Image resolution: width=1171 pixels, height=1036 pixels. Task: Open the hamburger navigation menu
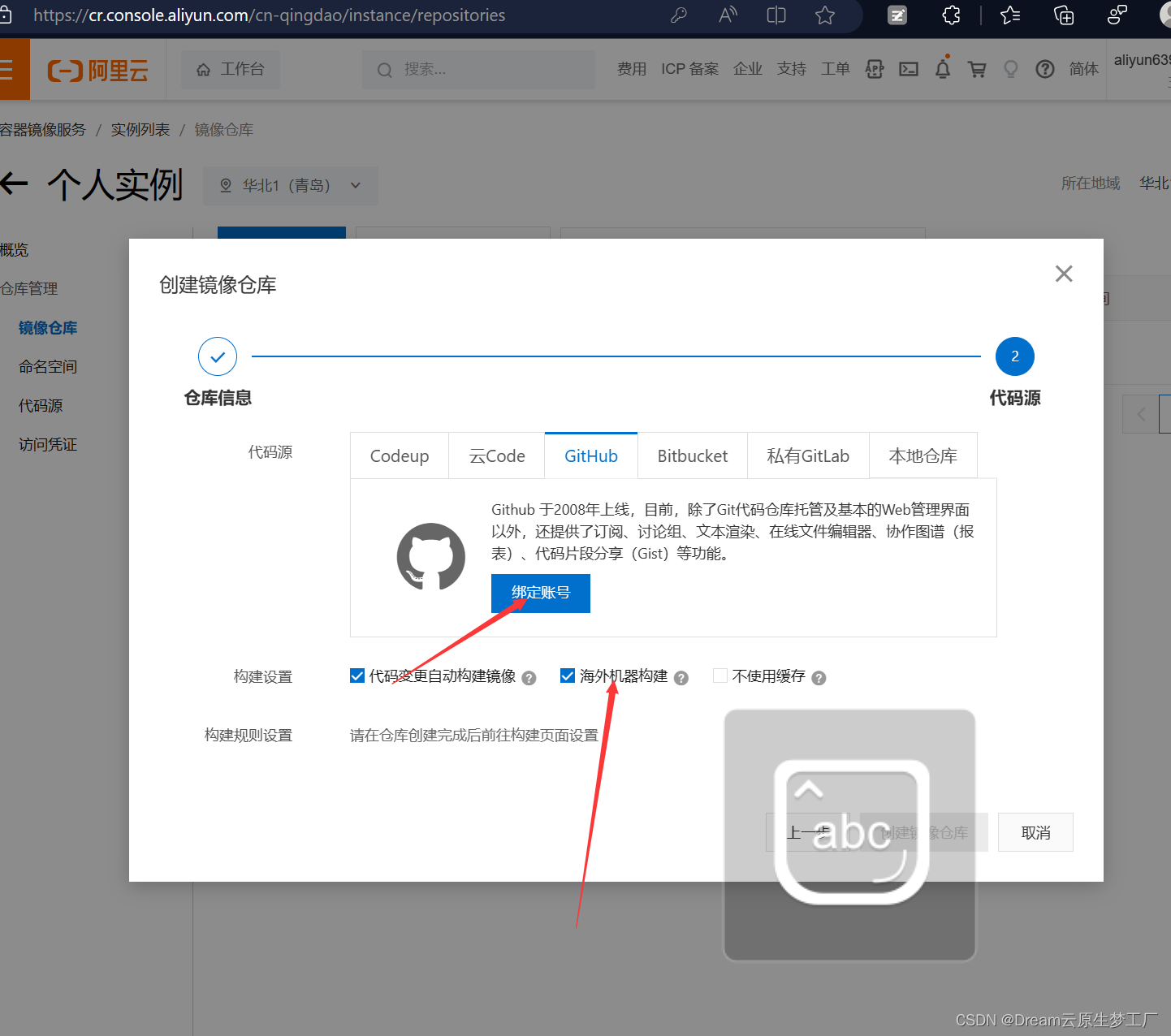pos(8,70)
